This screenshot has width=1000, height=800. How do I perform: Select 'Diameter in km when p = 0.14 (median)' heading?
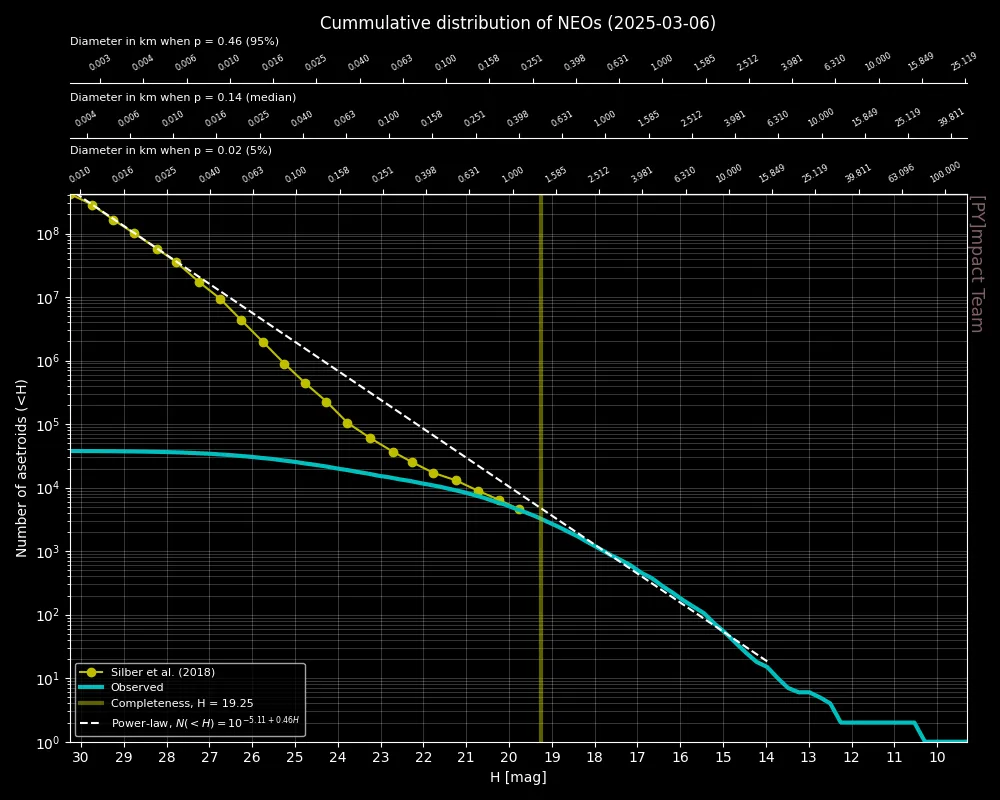pos(183,98)
